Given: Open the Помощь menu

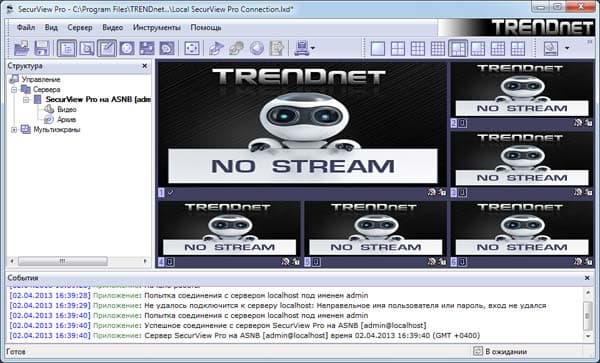Looking at the screenshot, I should pos(206,28).
